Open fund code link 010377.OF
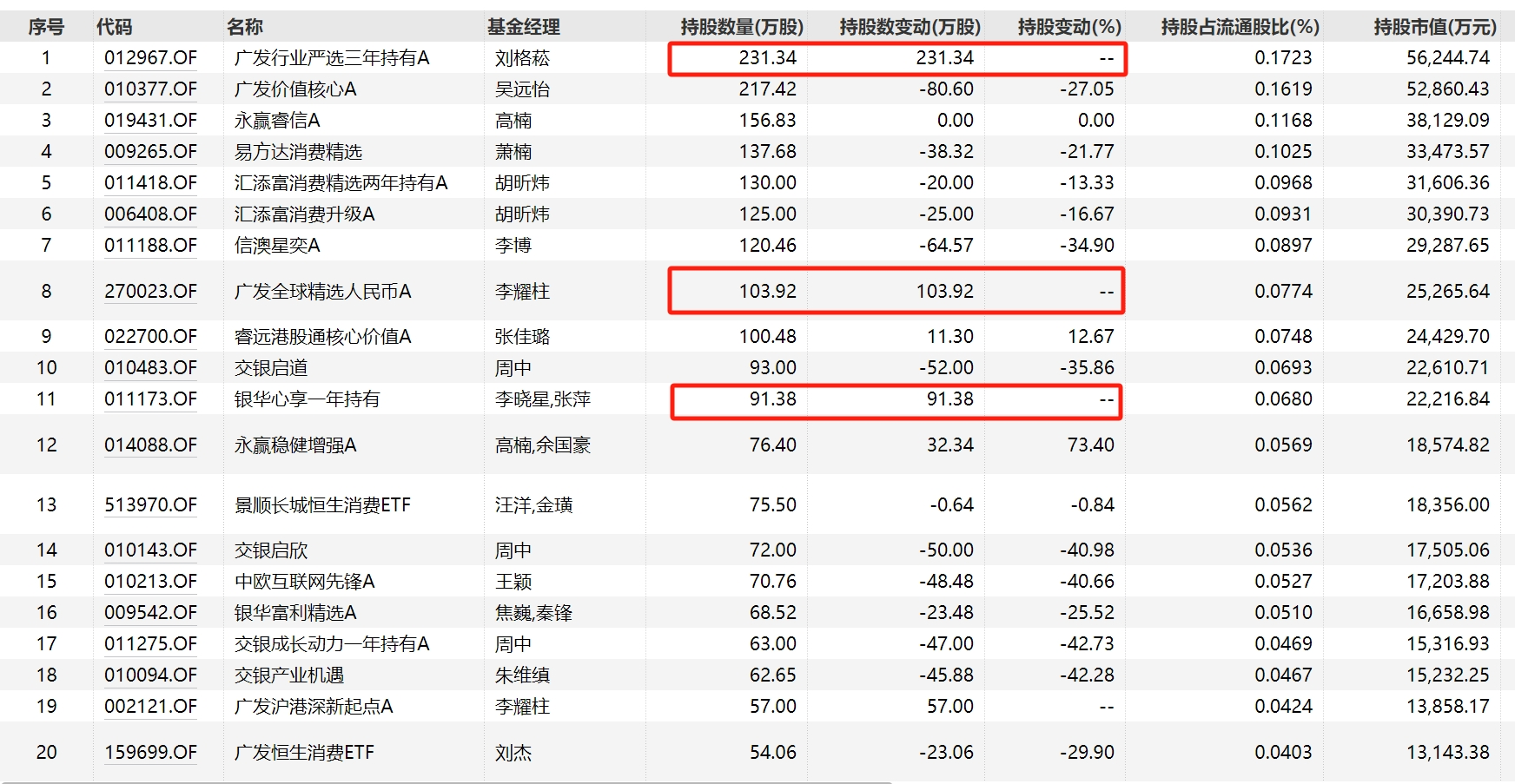 point(150,89)
